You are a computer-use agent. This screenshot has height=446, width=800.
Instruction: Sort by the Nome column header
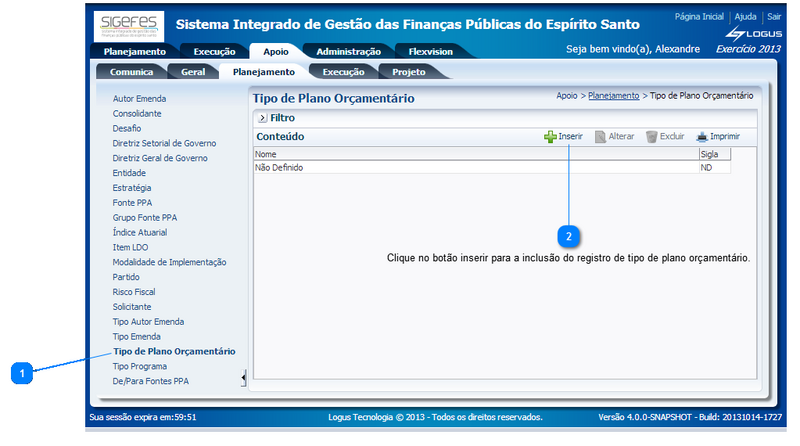pyautogui.click(x=266, y=155)
